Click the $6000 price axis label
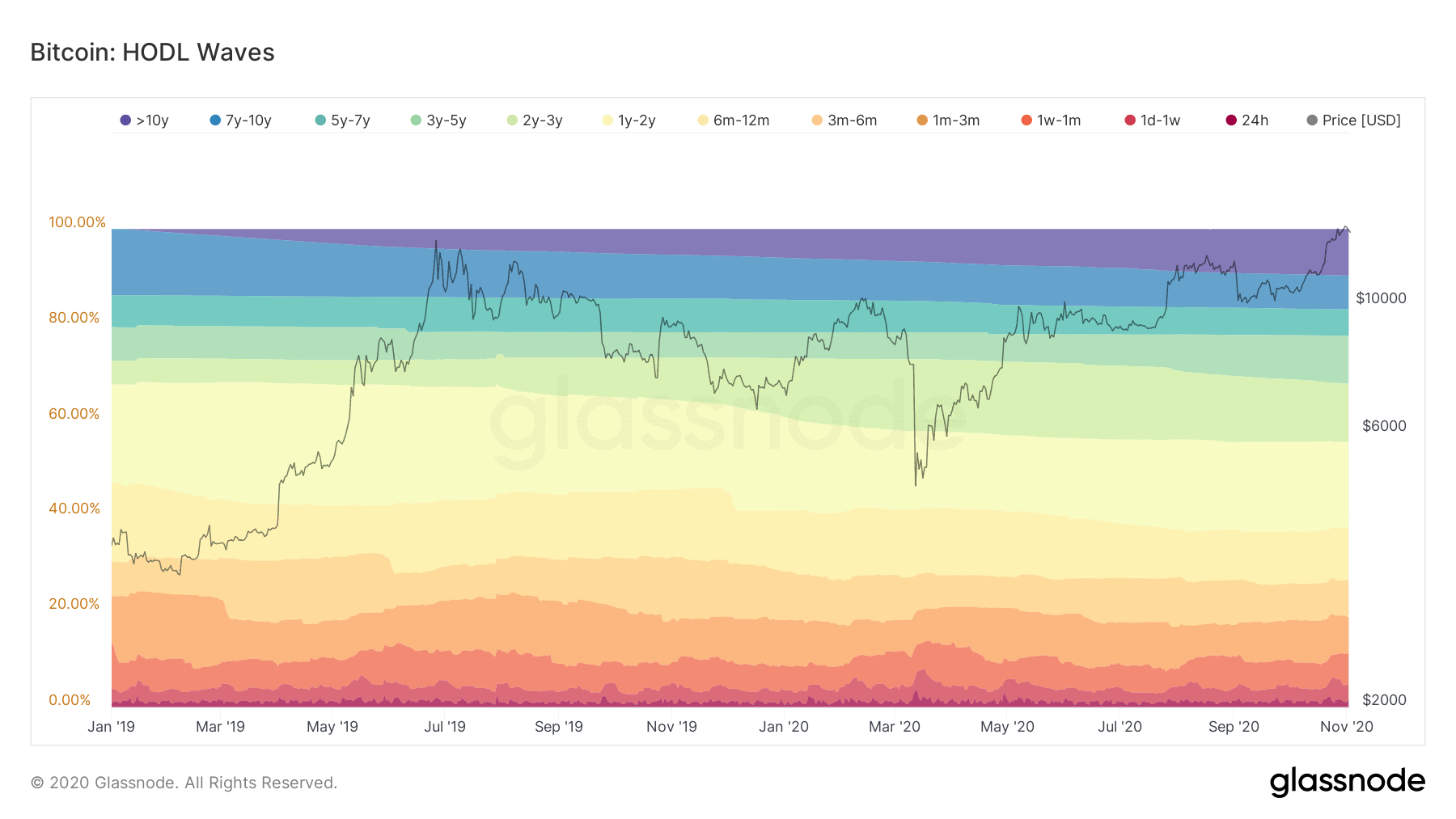The height and width of the screenshot is (819, 1456). point(1384,426)
